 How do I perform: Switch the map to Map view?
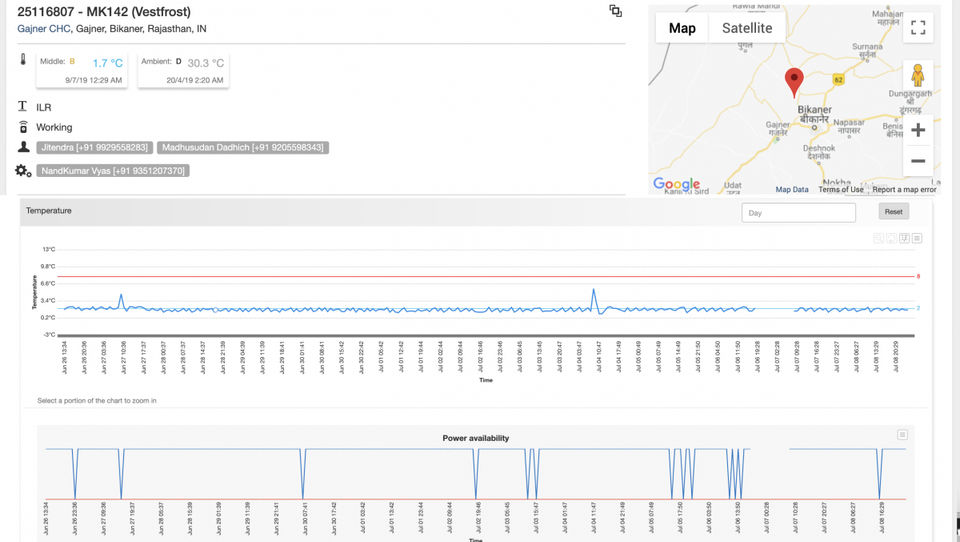point(682,28)
